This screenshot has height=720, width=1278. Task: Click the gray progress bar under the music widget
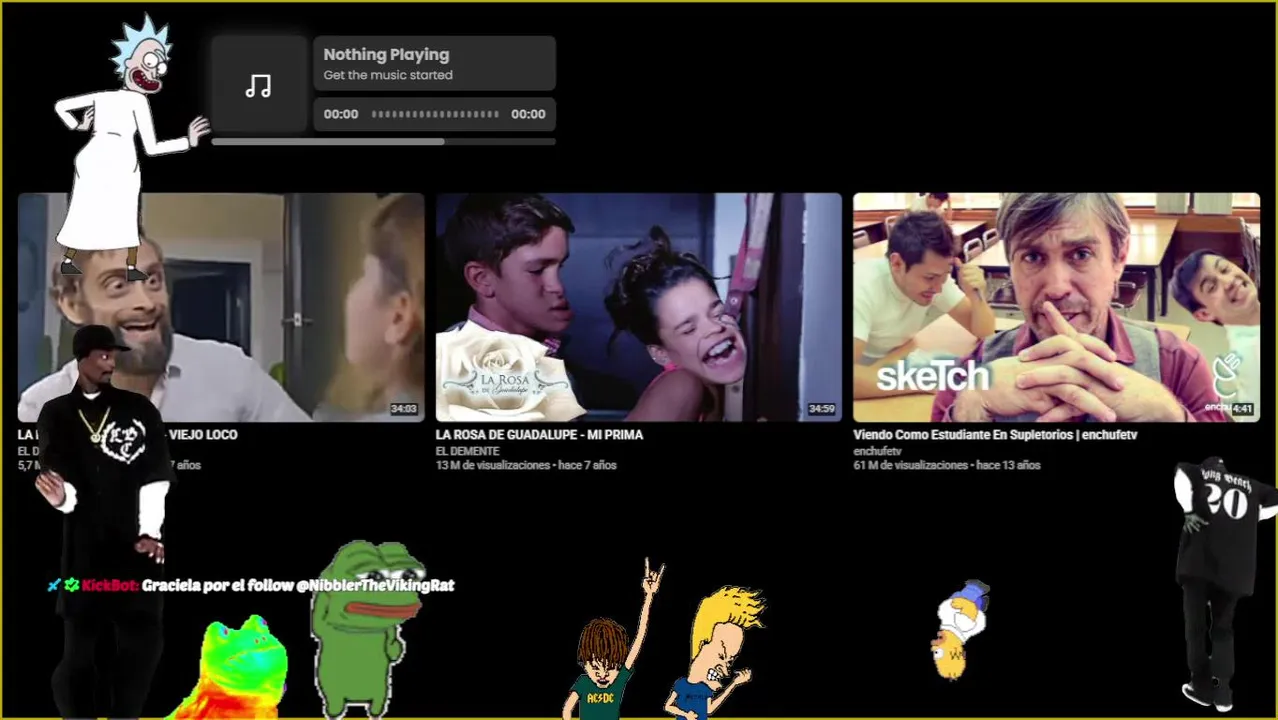point(383,142)
